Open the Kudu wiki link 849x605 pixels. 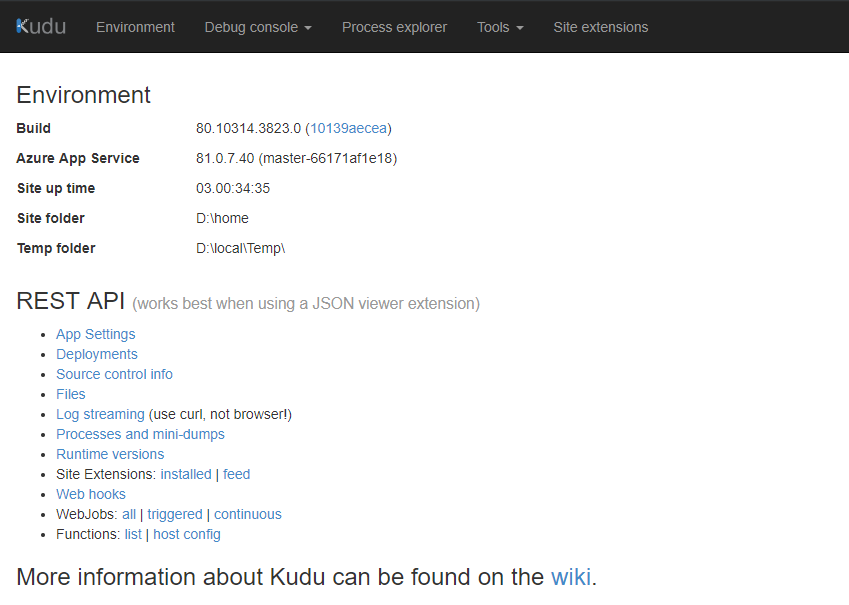pyautogui.click(x=571, y=577)
